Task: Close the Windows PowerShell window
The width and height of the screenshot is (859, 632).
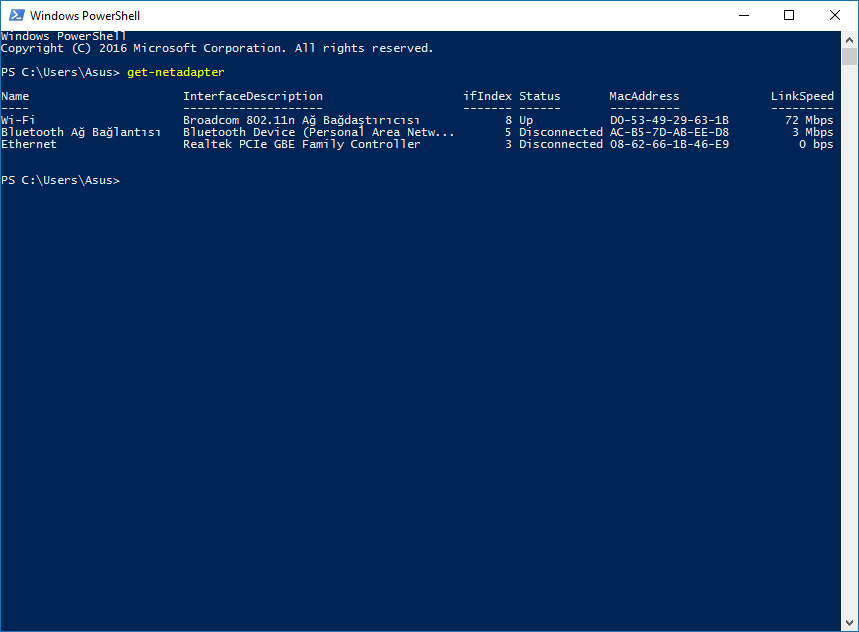Action: coord(834,15)
